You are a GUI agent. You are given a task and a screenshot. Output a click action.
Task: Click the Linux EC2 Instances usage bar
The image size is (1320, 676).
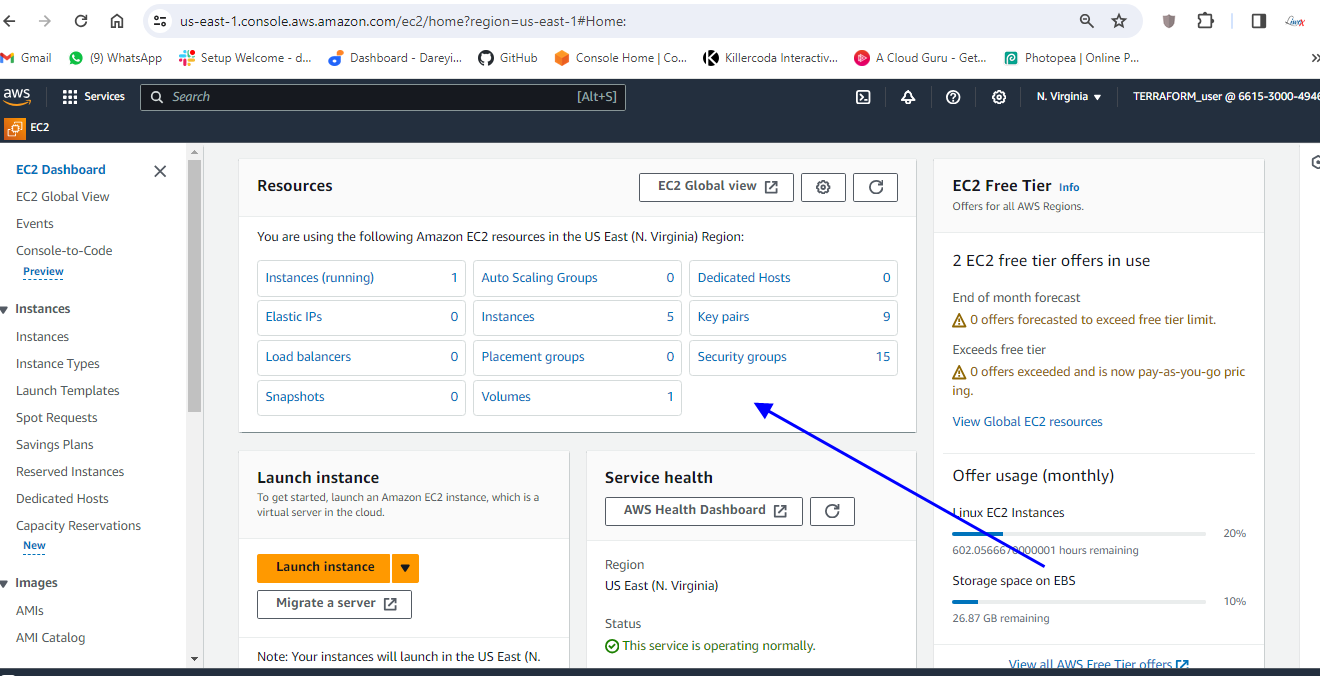tap(1078, 534)
